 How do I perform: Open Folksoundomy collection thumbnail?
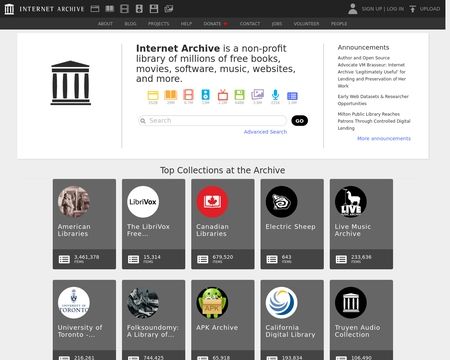143,303
